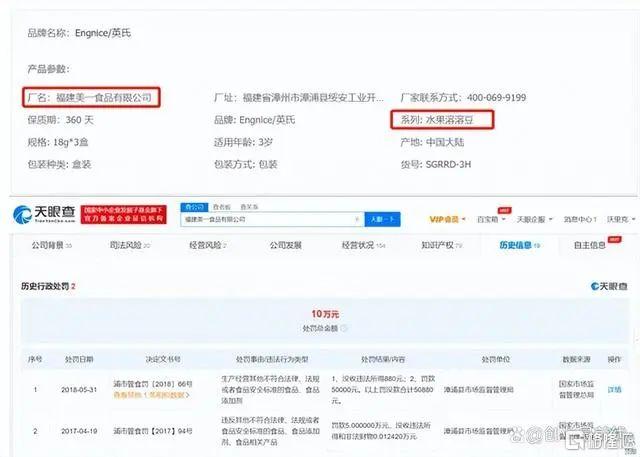
Task: Click the 厂址 factory address text
Action: click(299, 98)
